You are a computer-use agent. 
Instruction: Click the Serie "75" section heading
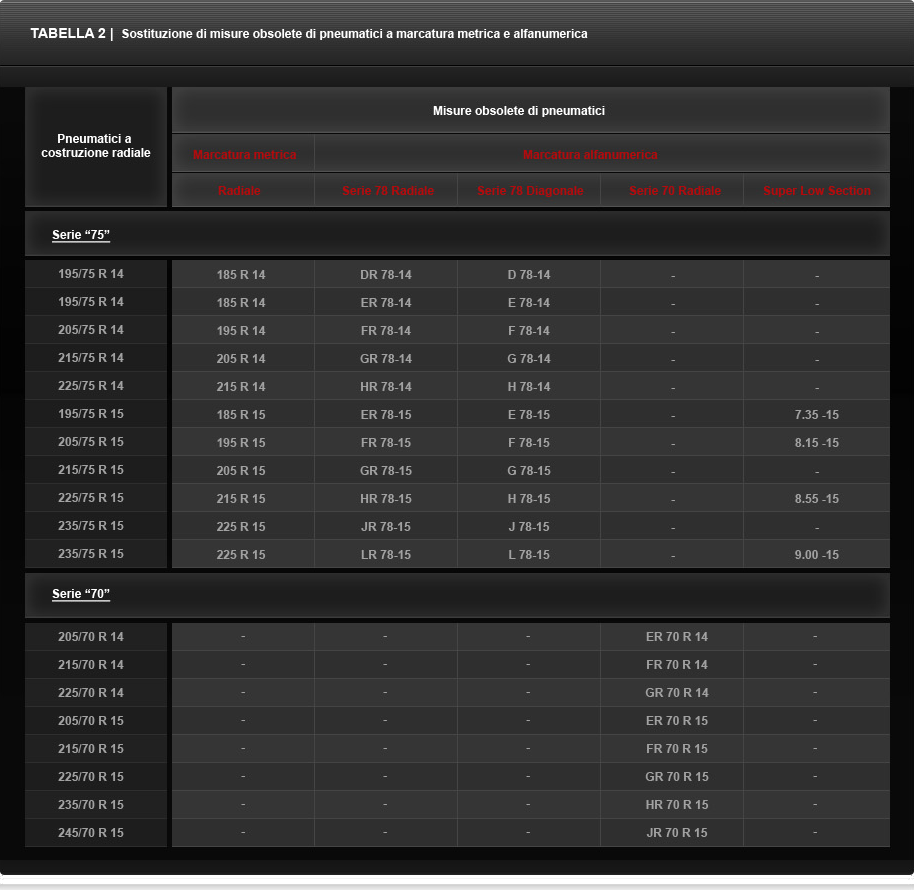tap(81, 235)
